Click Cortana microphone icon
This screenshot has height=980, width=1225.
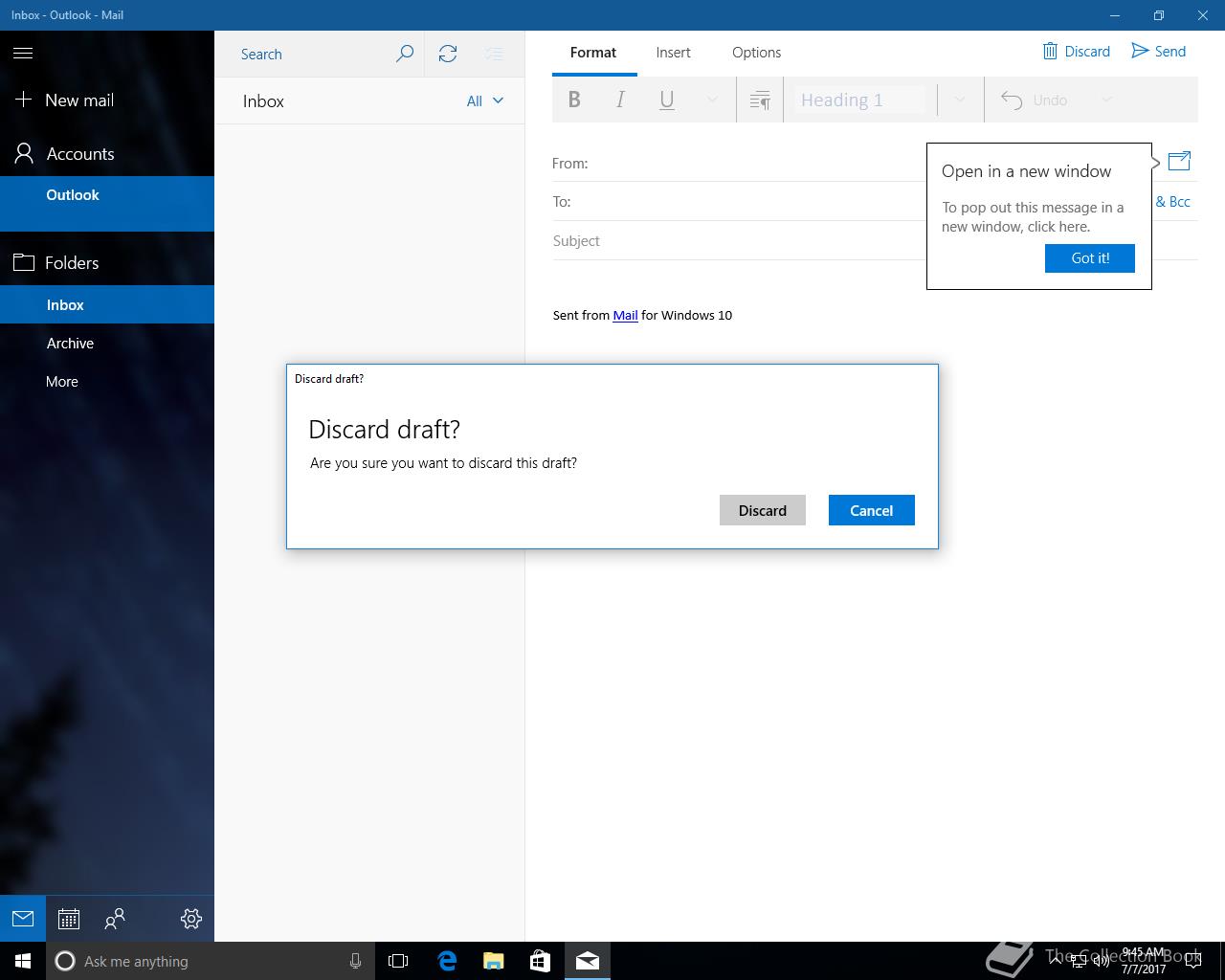(355, 961)
